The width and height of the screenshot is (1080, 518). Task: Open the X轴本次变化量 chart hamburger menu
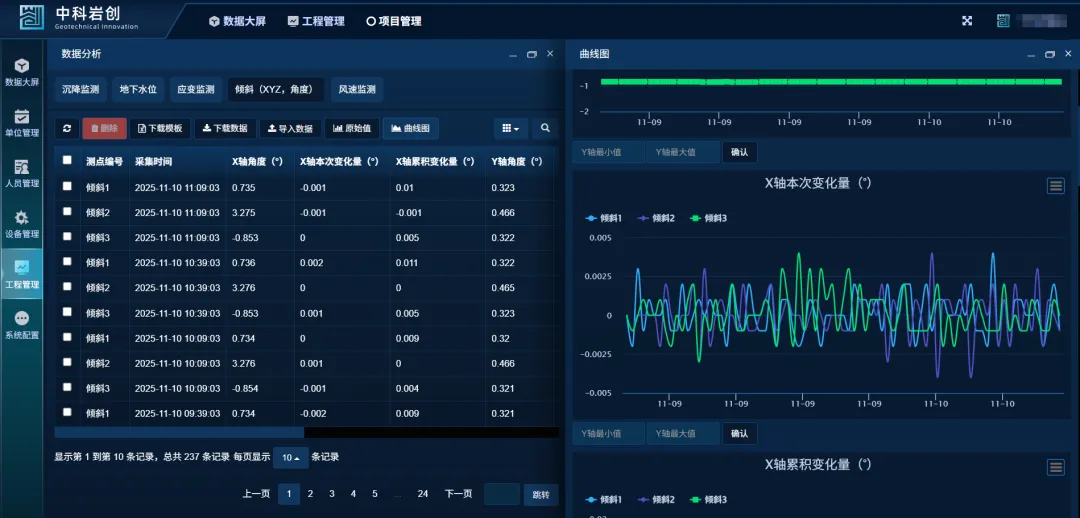(x=1056, y=186)
